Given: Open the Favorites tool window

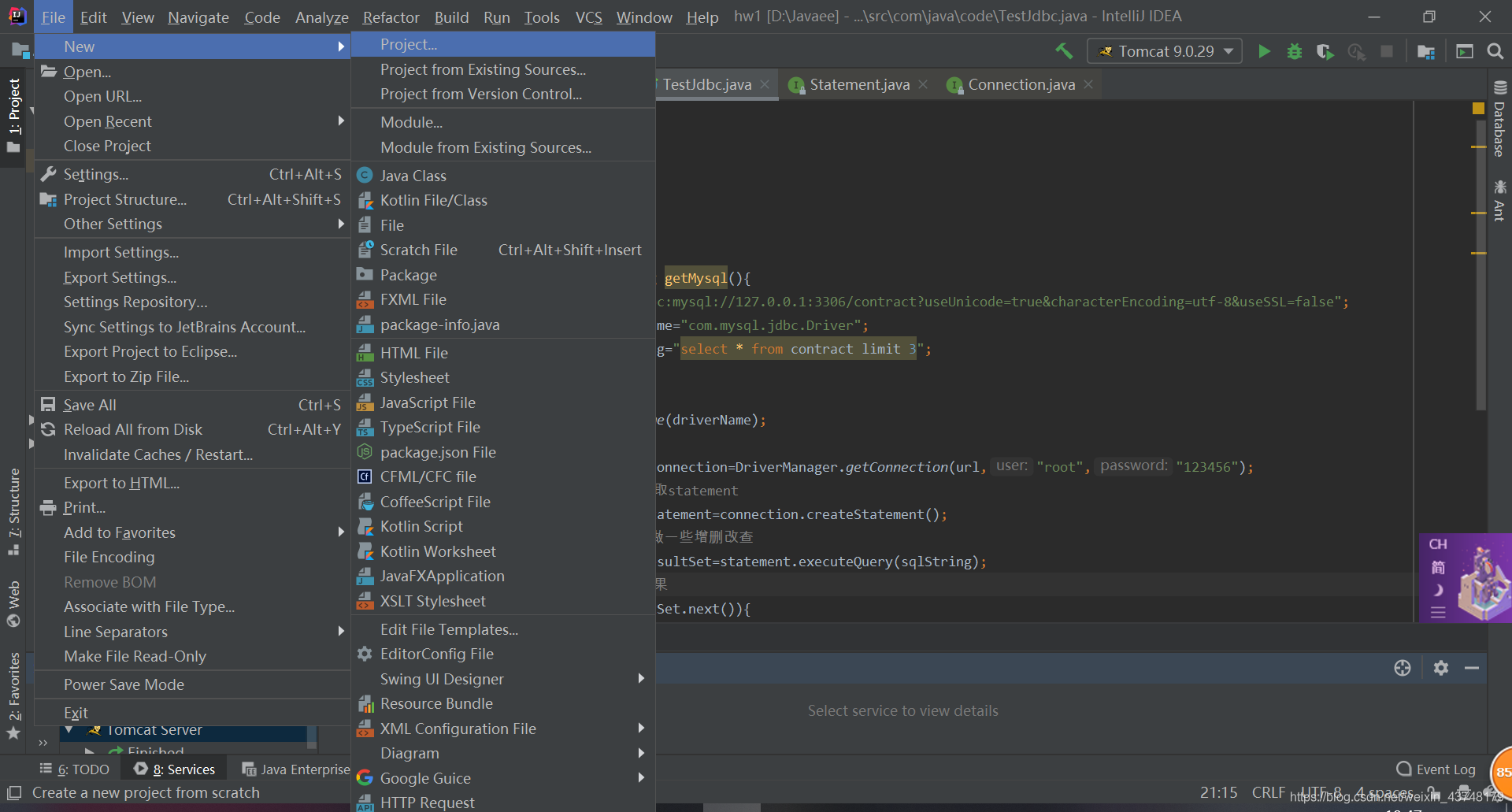Looking at the screenshot, I should coord(13,696).
